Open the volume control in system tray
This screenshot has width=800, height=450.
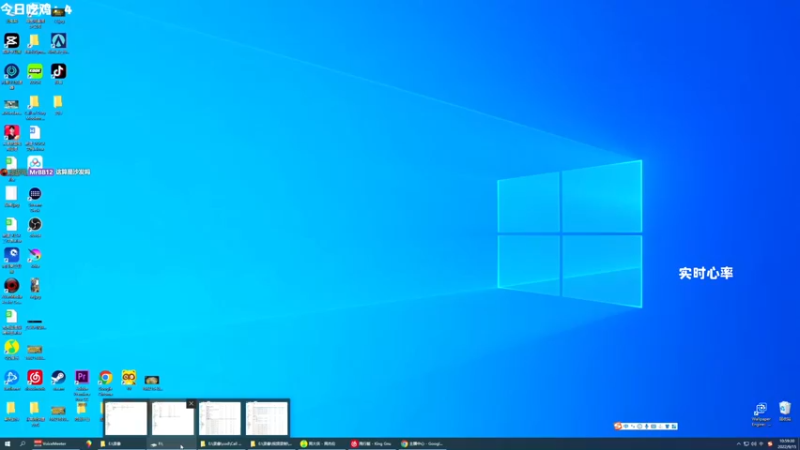[x=754, y=444]
